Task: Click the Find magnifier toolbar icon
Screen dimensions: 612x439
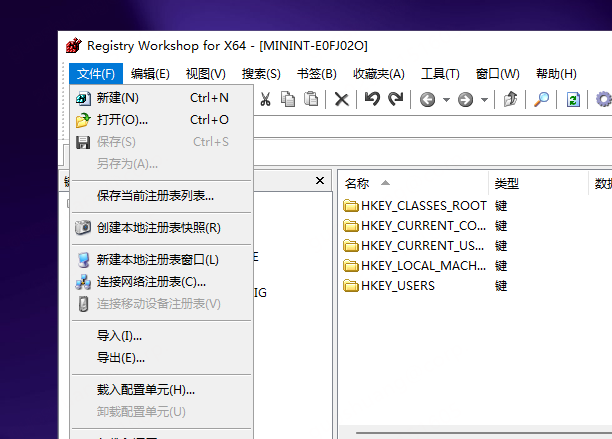Action: point(541,99)
